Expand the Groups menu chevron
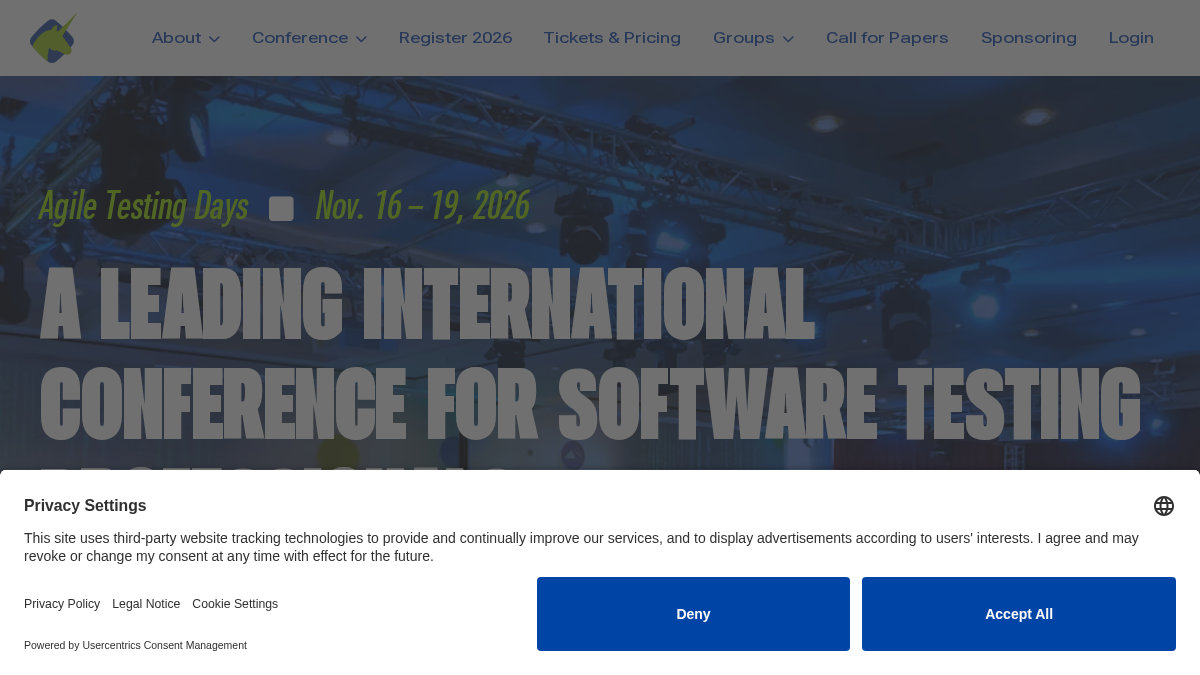 788,39
